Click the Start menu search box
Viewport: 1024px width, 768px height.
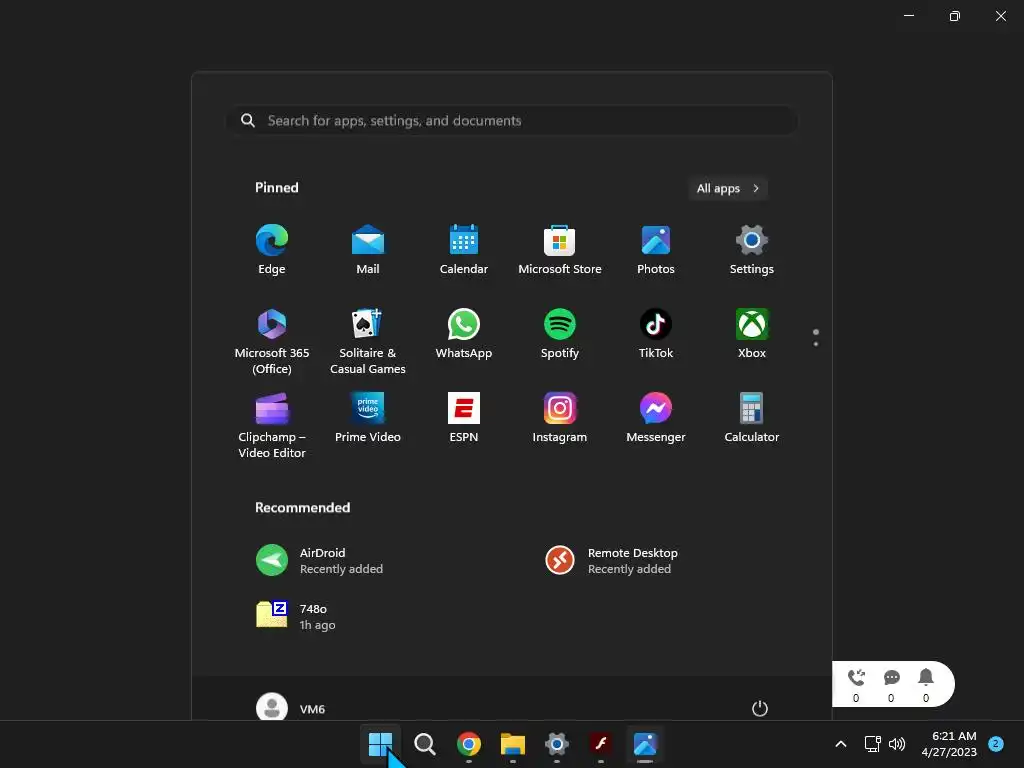[x=512, y=120]
